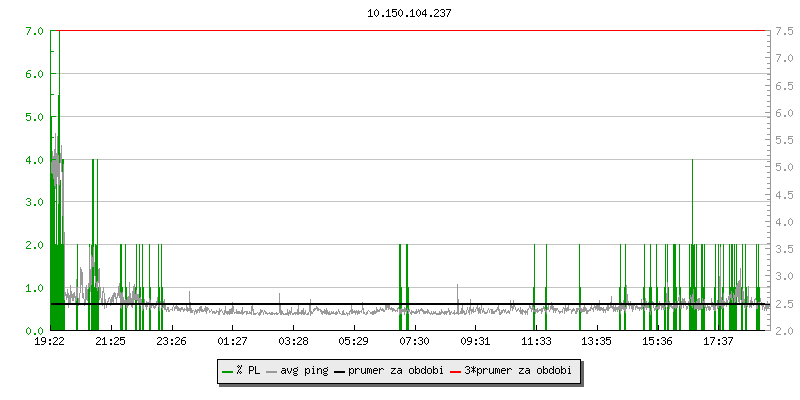
Task: Select the "avg ping" legend label
Action: pyautogui.click(x=301, y=371)
